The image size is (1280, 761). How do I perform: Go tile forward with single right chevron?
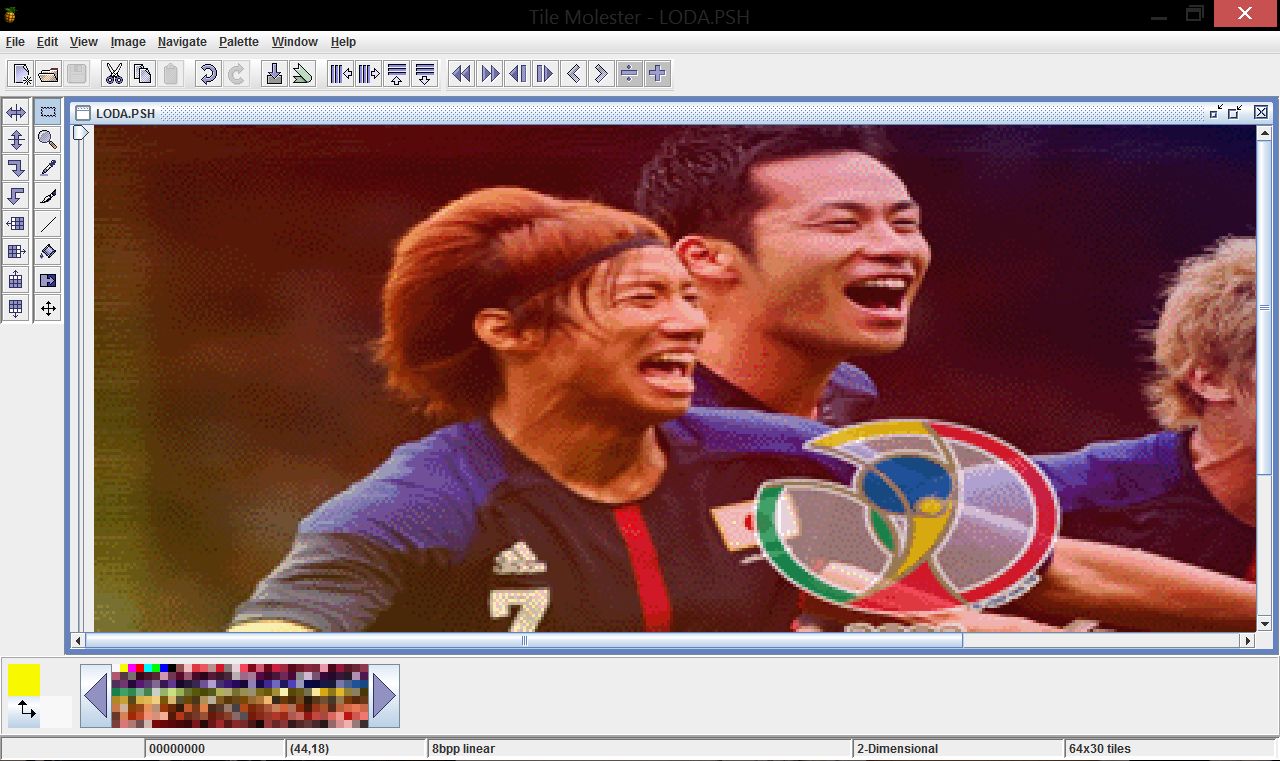pos(601,74)
